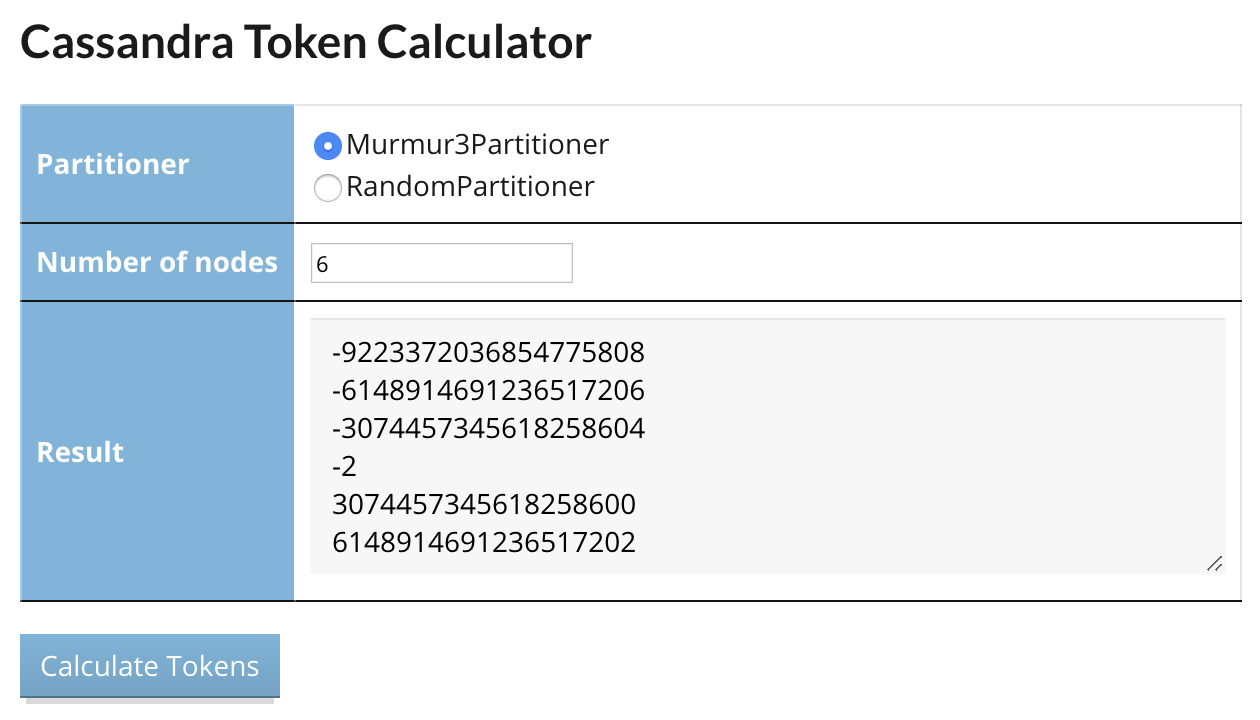This screenshot has width=1260, height=720.
Task: Click the Number of nodes label
Action: click(x=157, y=262)
